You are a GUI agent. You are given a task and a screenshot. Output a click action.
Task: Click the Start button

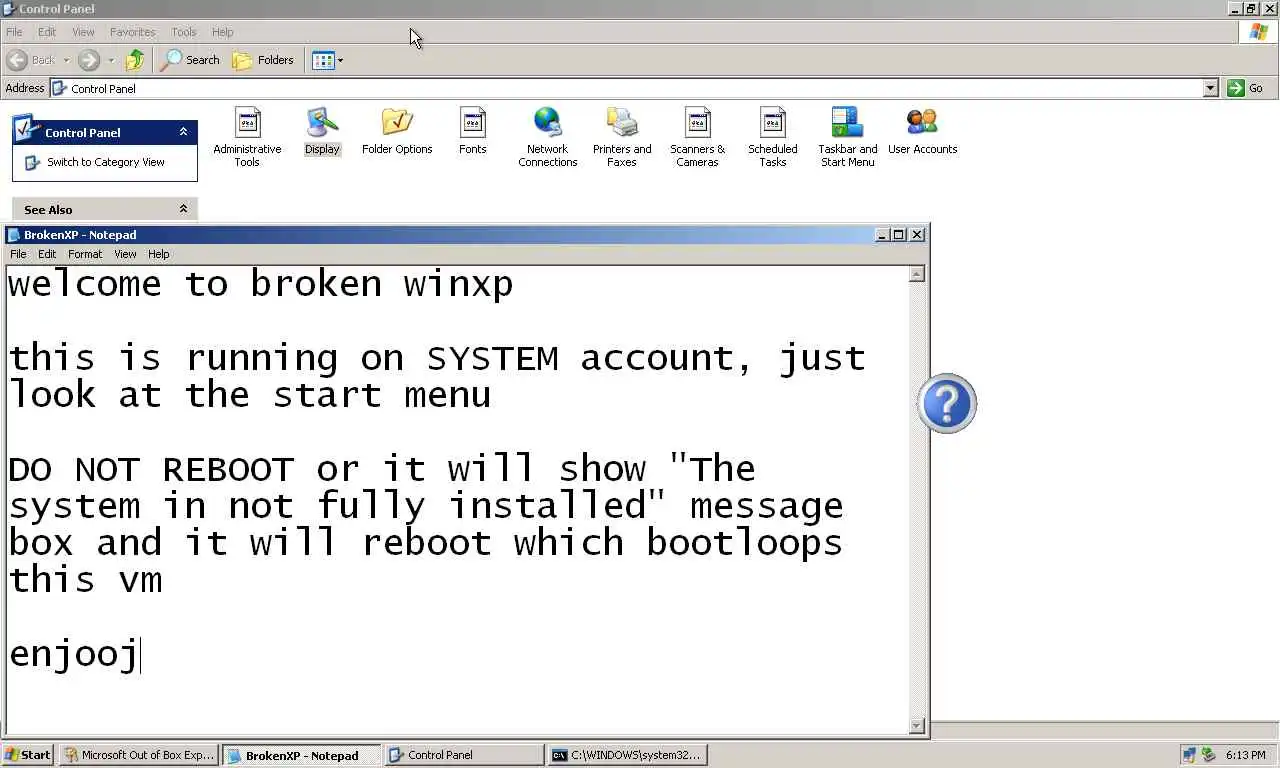pos(28,755)
